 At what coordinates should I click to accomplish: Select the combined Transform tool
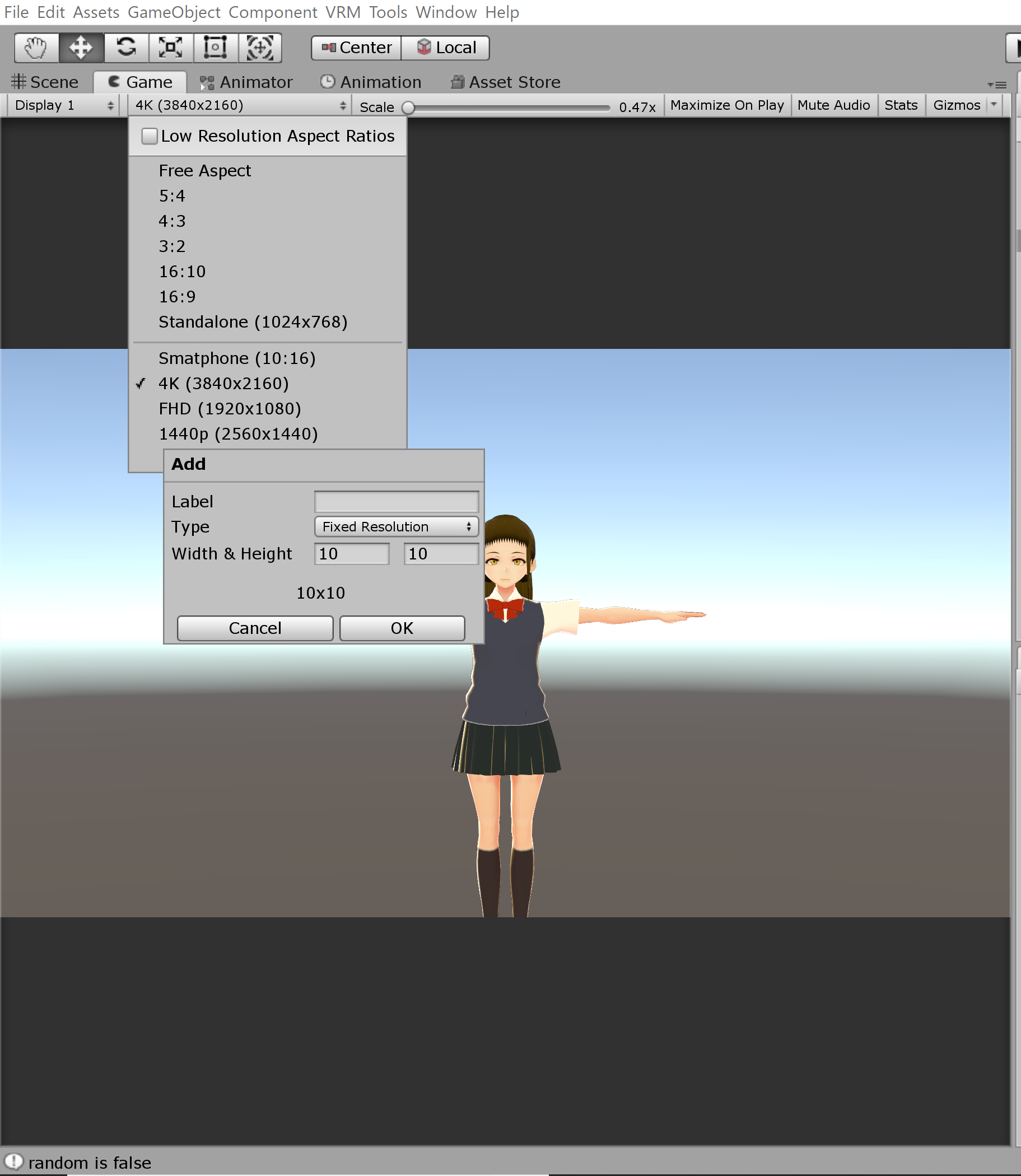click(x=260, y=48)
